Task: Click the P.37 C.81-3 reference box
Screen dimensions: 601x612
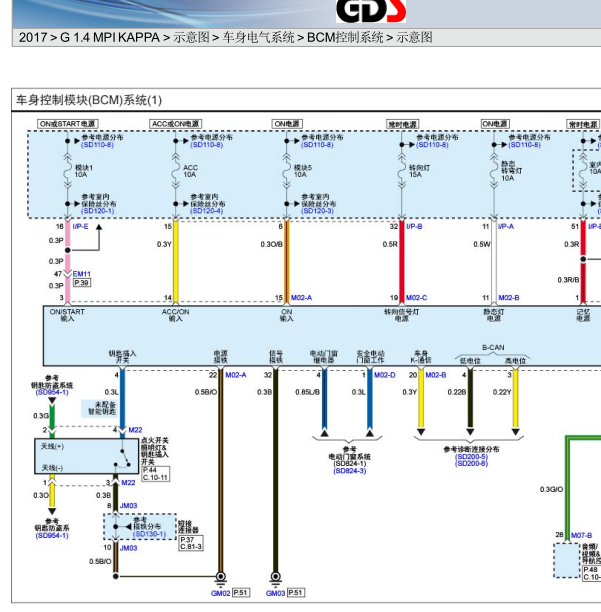Action: click(191, 543)
